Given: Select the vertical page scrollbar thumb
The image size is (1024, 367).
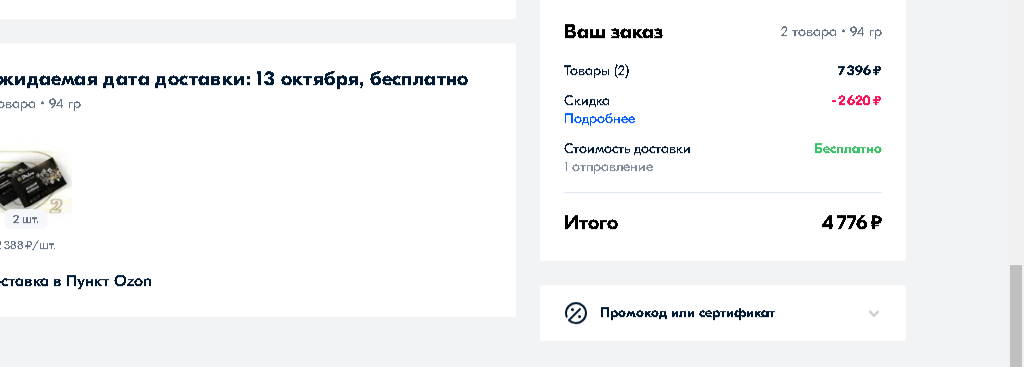Looking at the screenshot, I should point(1016,316).
